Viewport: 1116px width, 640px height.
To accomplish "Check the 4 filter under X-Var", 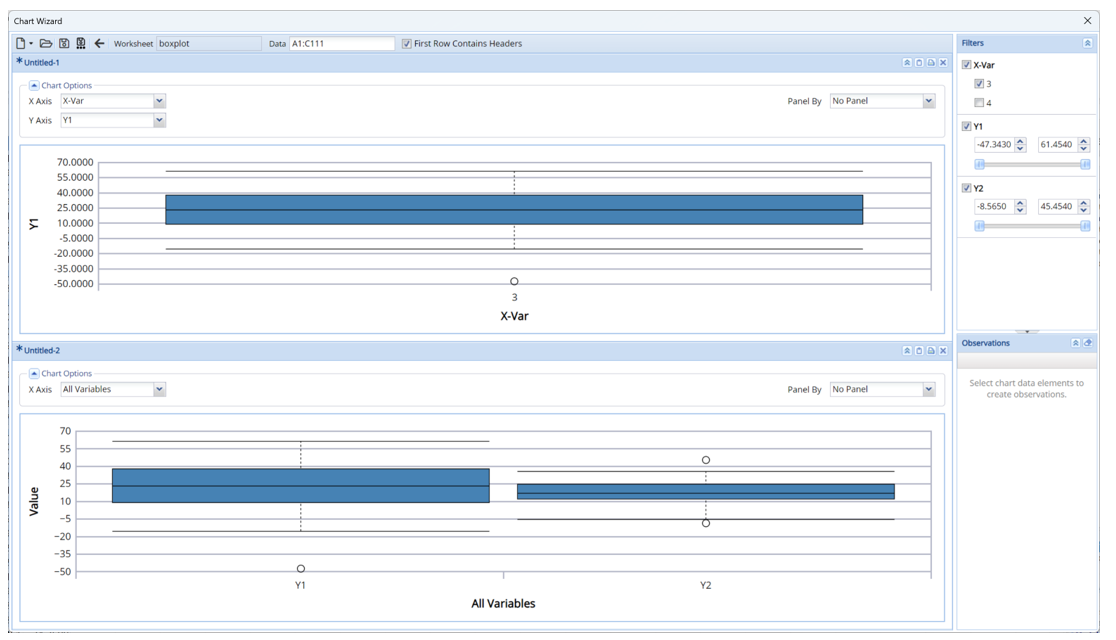I will pos(978,102).
